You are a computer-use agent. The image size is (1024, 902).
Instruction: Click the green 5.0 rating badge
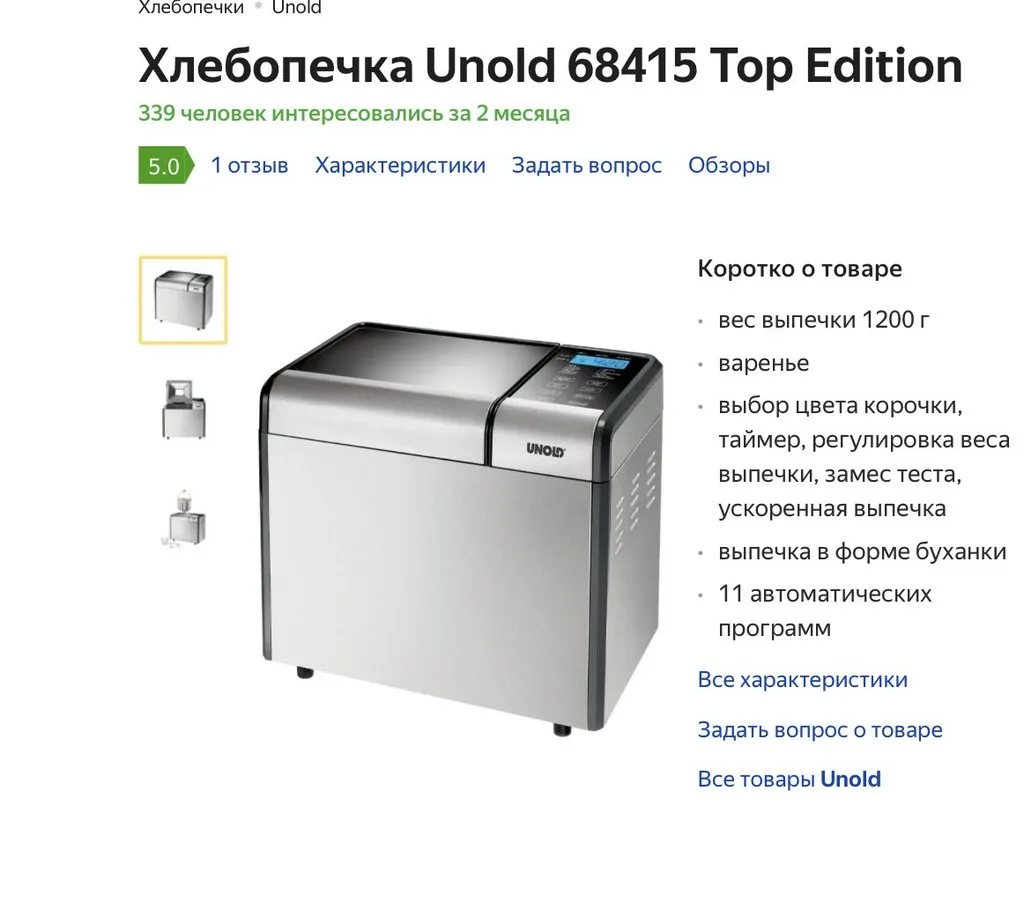click(x=166, y=165)
